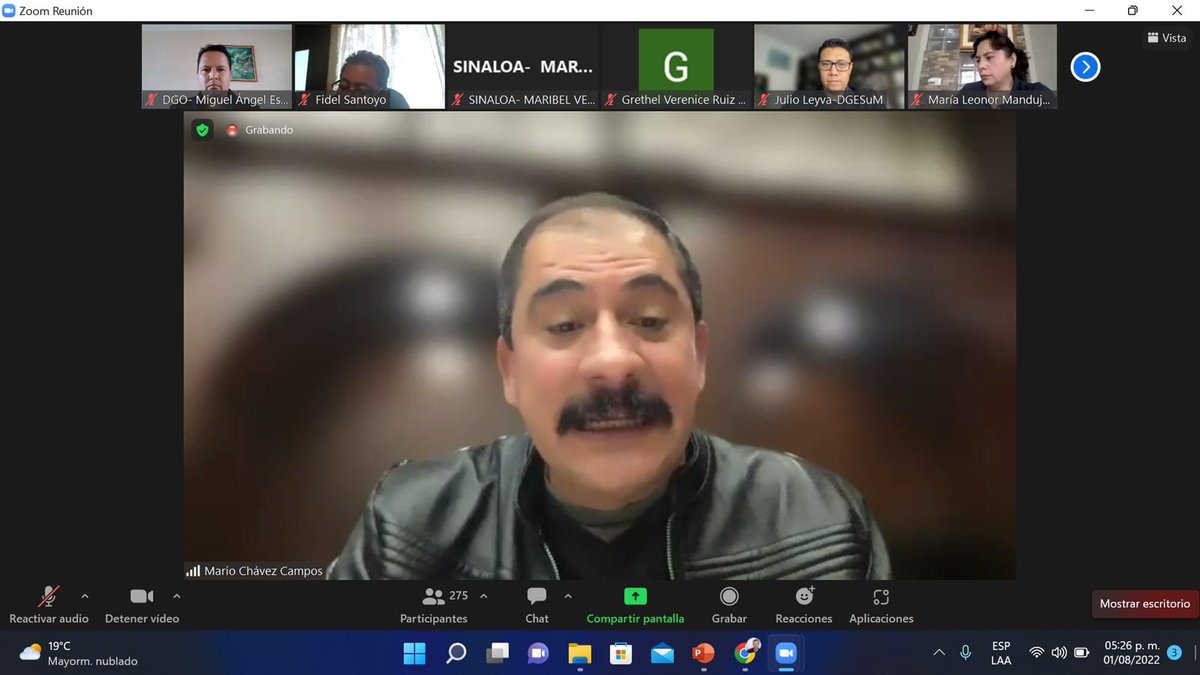Expand video options caret beside Detener vídeo
1200x675 pixels.
(x=177, y=596)
